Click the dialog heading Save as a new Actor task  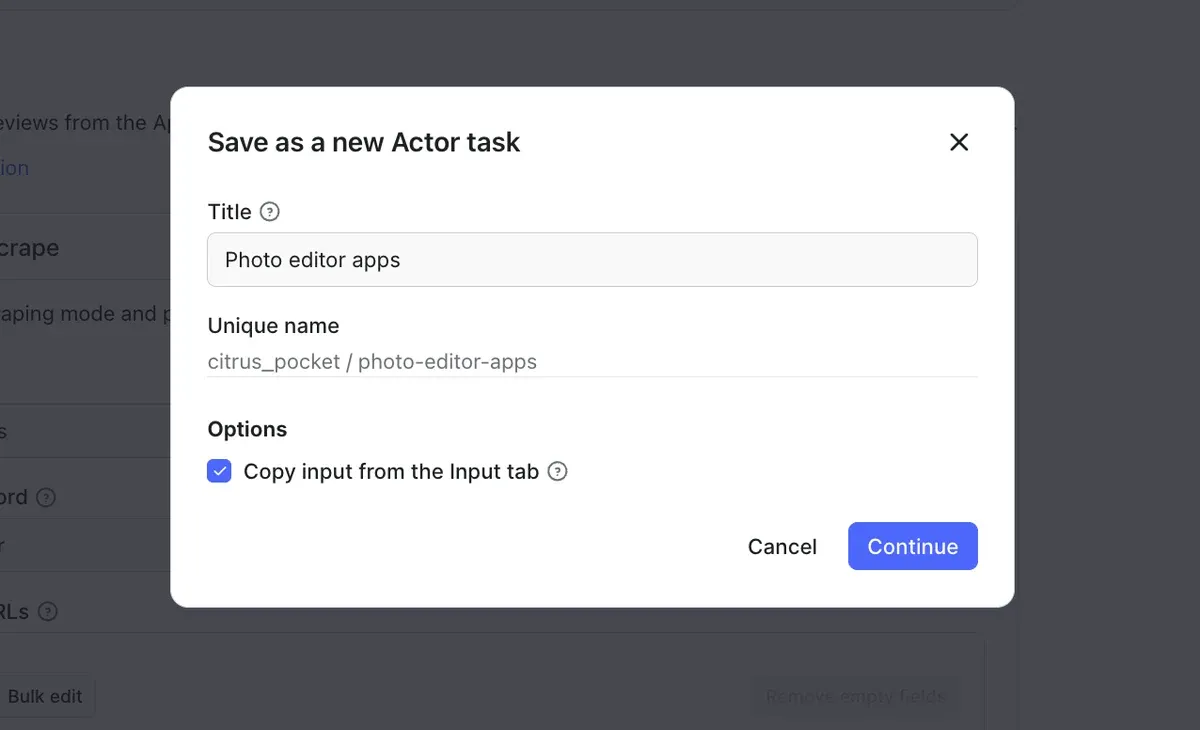364,142
